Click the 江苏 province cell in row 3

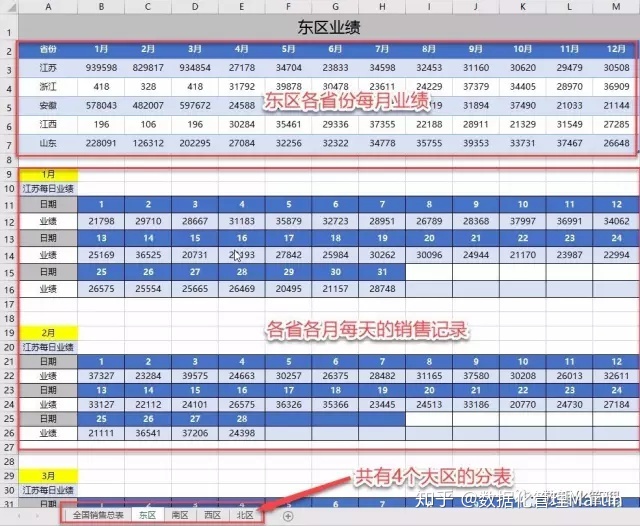tap(48, 68)
